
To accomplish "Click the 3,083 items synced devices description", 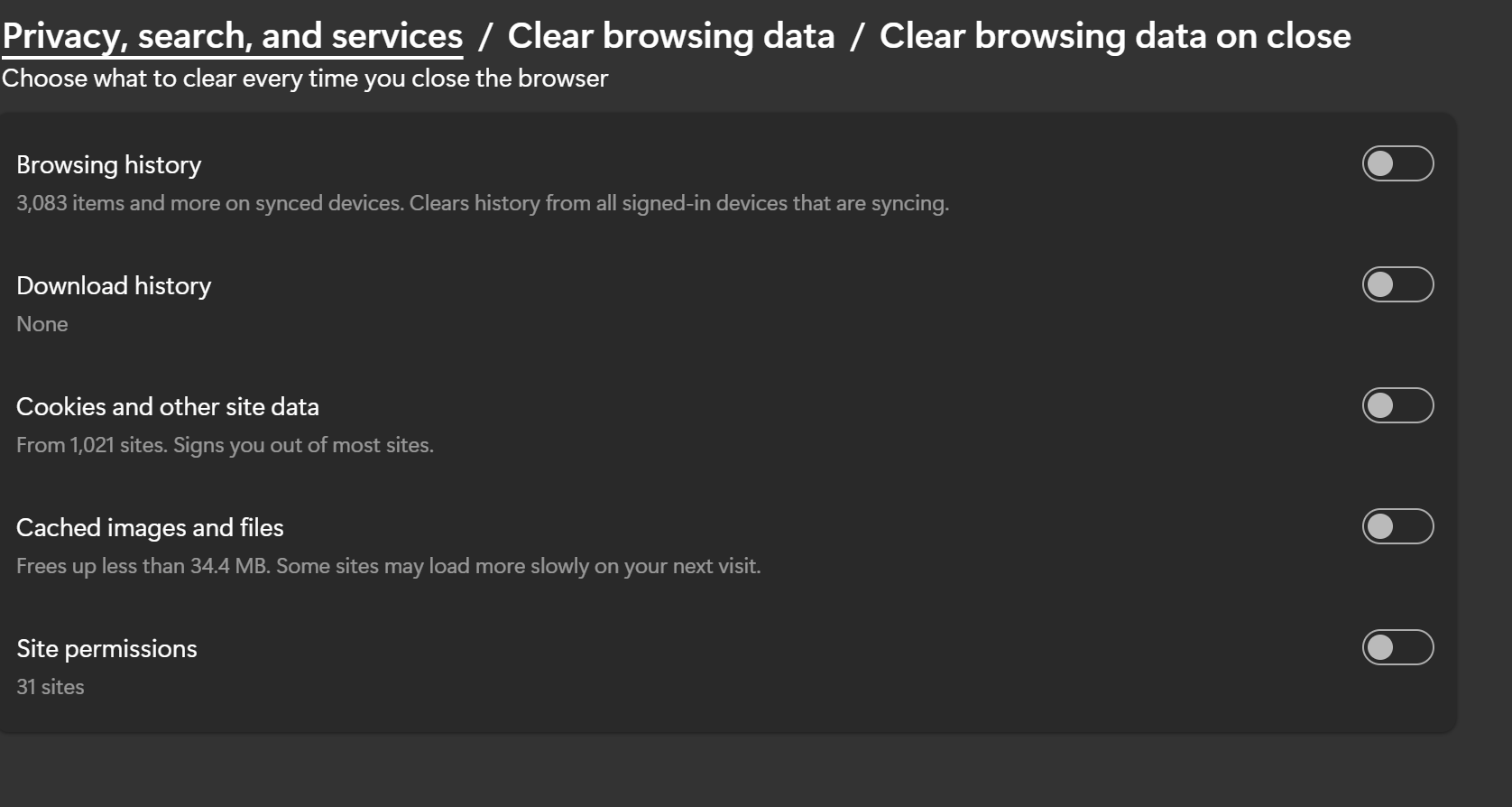I will 483,203.
